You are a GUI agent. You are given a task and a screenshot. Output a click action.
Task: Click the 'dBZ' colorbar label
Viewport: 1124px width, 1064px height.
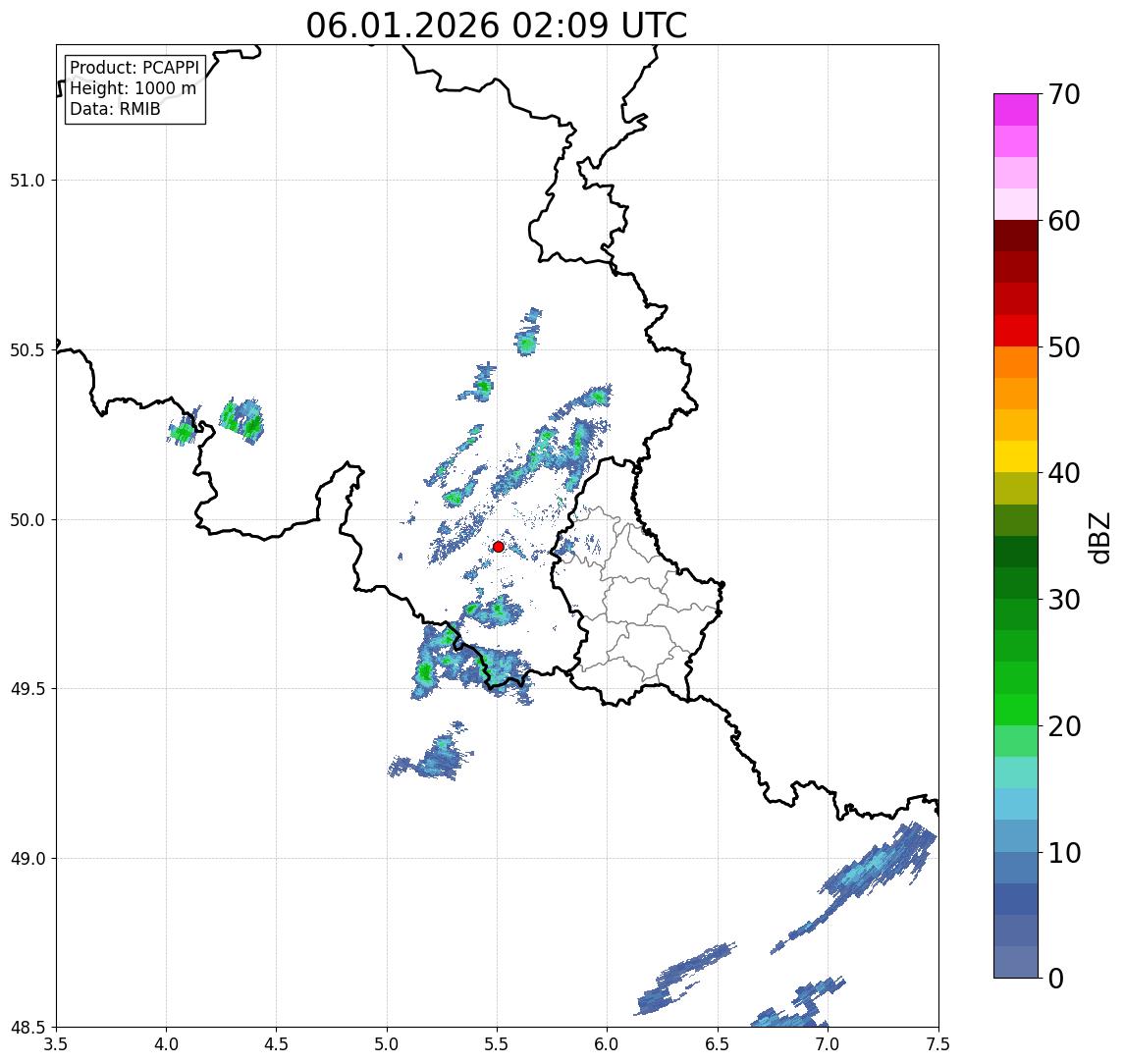click(x=1099, y=537)
